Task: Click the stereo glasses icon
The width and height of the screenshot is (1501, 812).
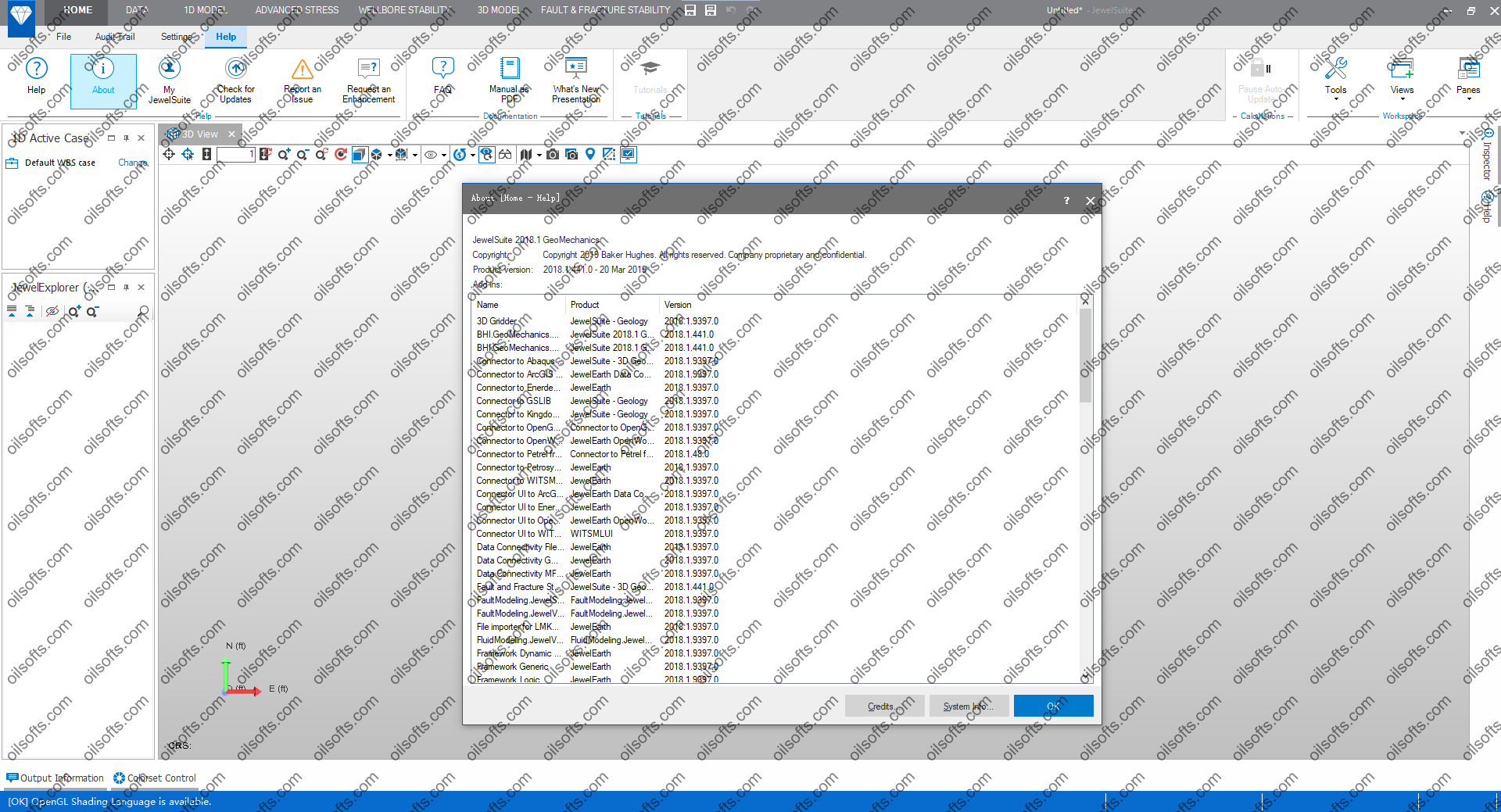Action: click(x=506, y=155)
